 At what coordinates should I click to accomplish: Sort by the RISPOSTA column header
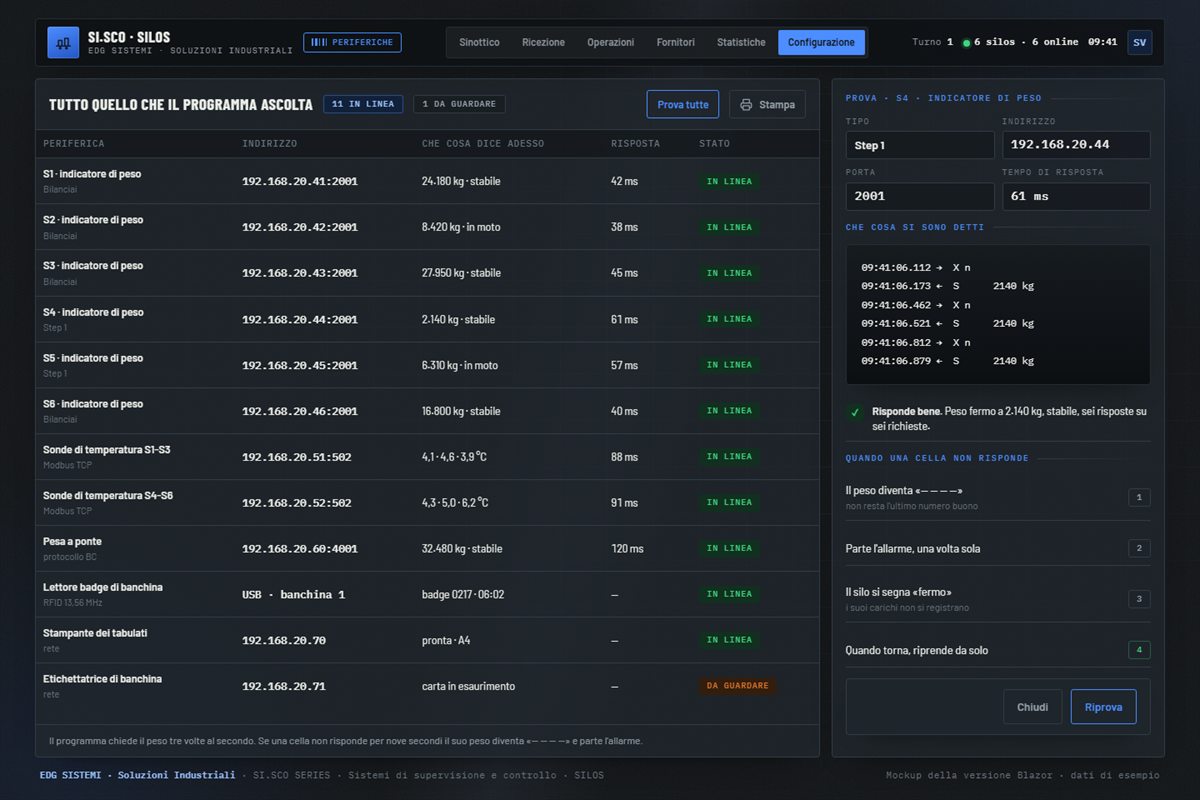click(x=635, y=144)
